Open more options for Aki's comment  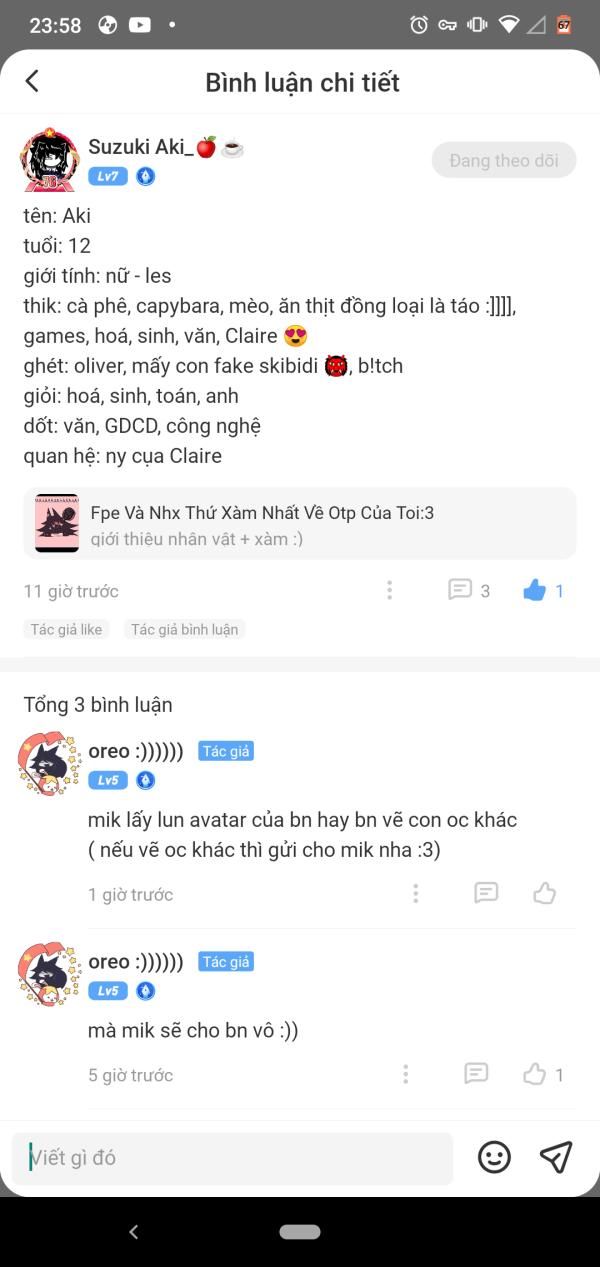(389, 591)
